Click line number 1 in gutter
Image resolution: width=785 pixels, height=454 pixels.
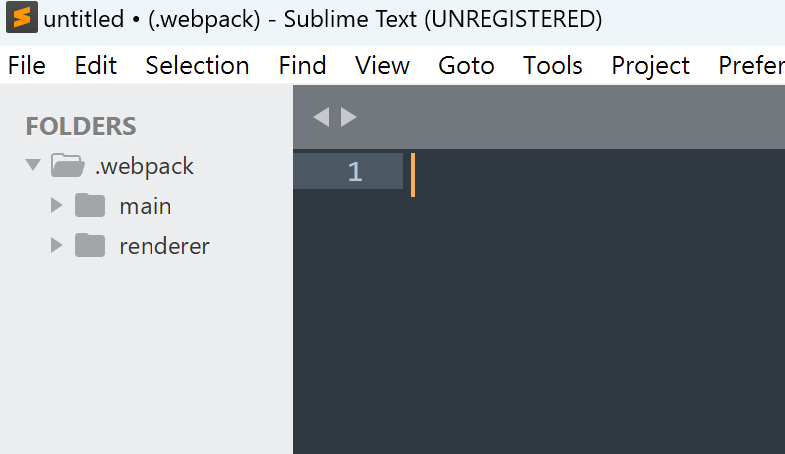[355, 172]
